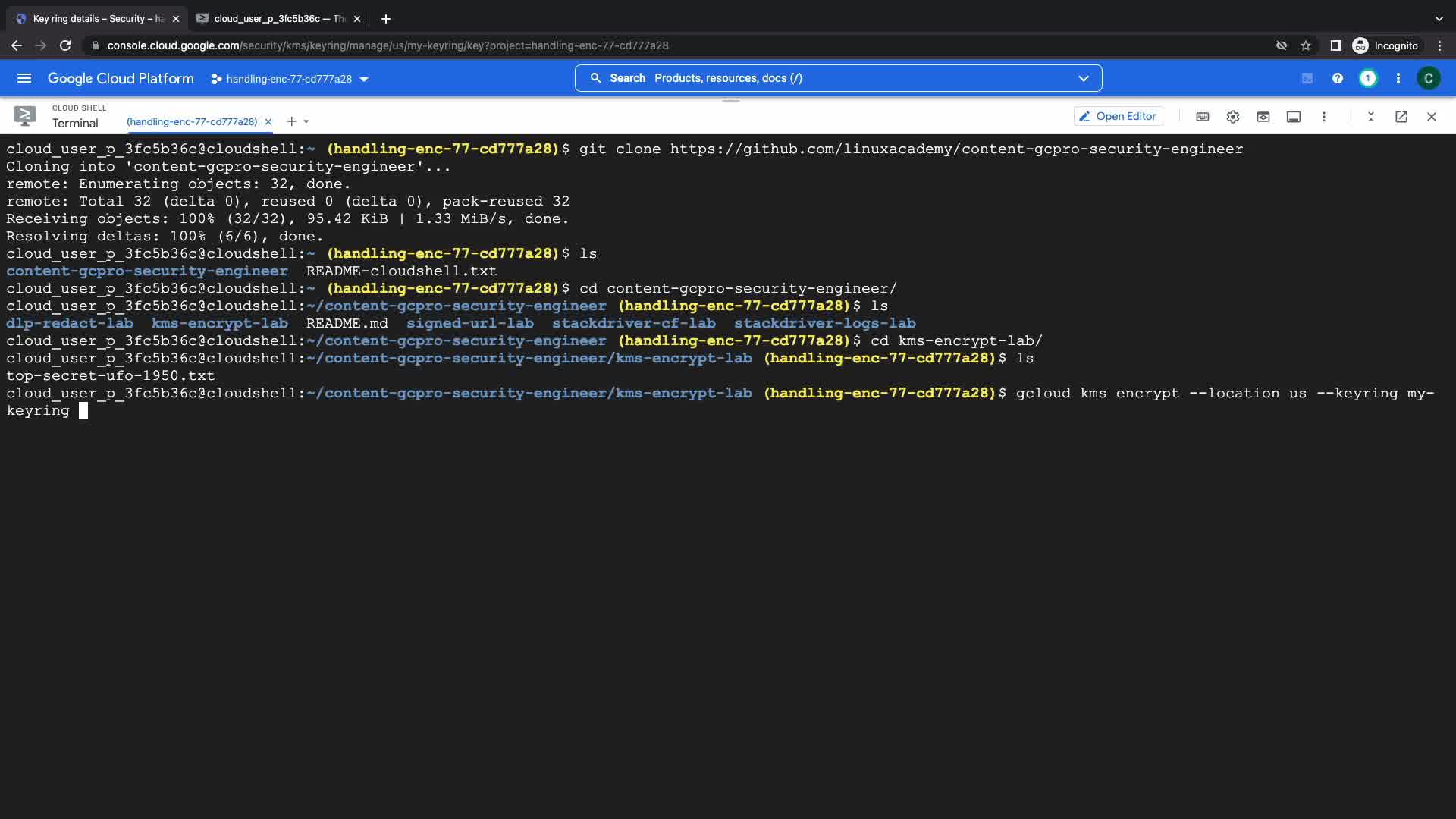
Task: Open the help question mark menu
Action: 1337,79
